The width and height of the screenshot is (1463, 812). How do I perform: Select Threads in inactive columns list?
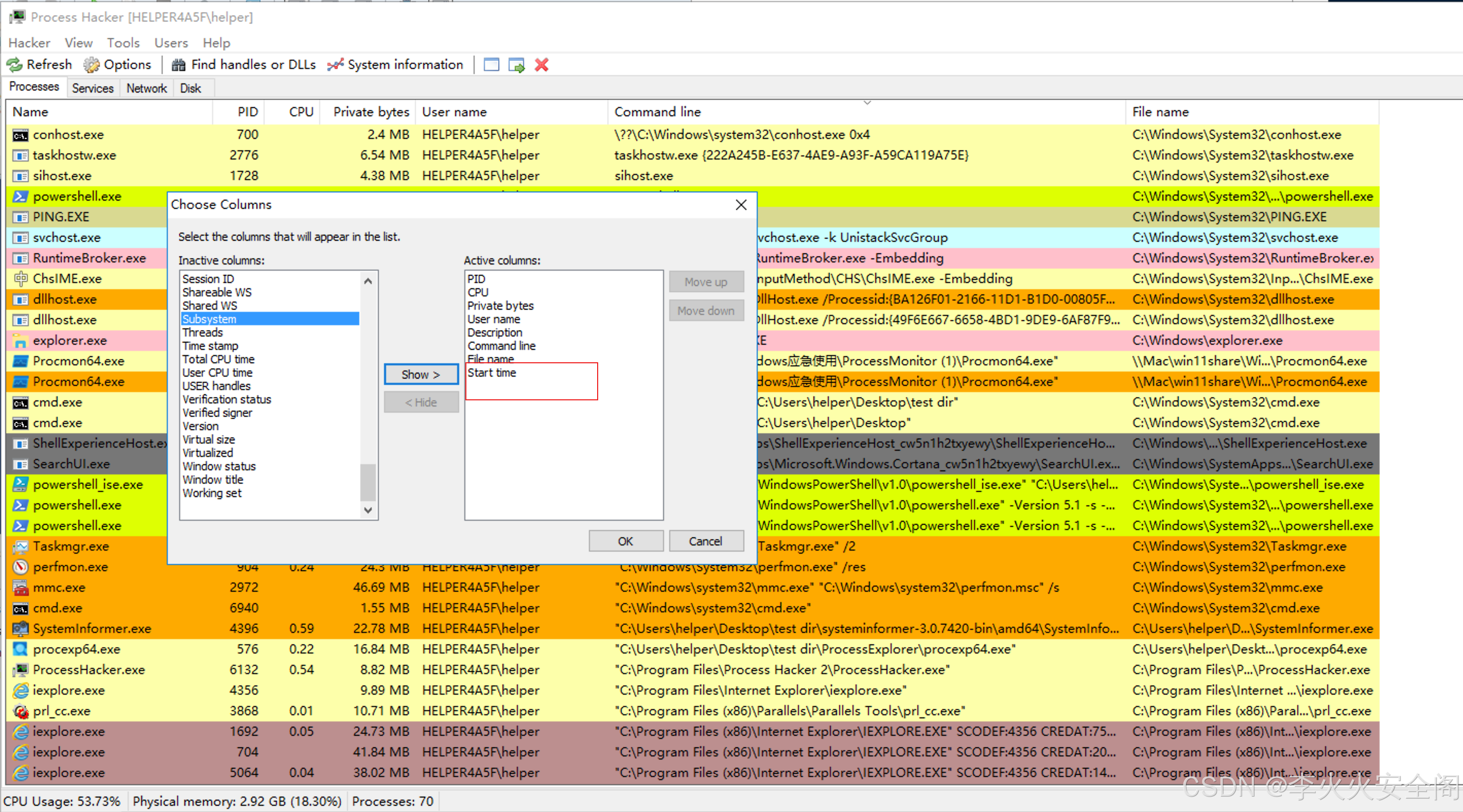203,332
